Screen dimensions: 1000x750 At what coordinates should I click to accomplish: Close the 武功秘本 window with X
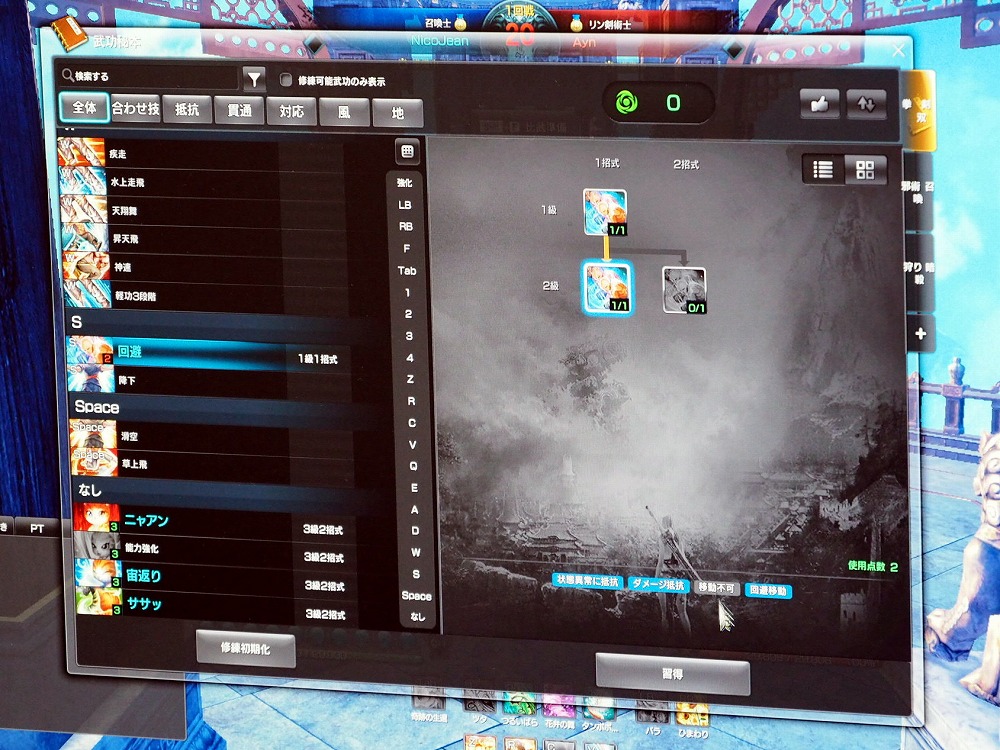[899, 50]
